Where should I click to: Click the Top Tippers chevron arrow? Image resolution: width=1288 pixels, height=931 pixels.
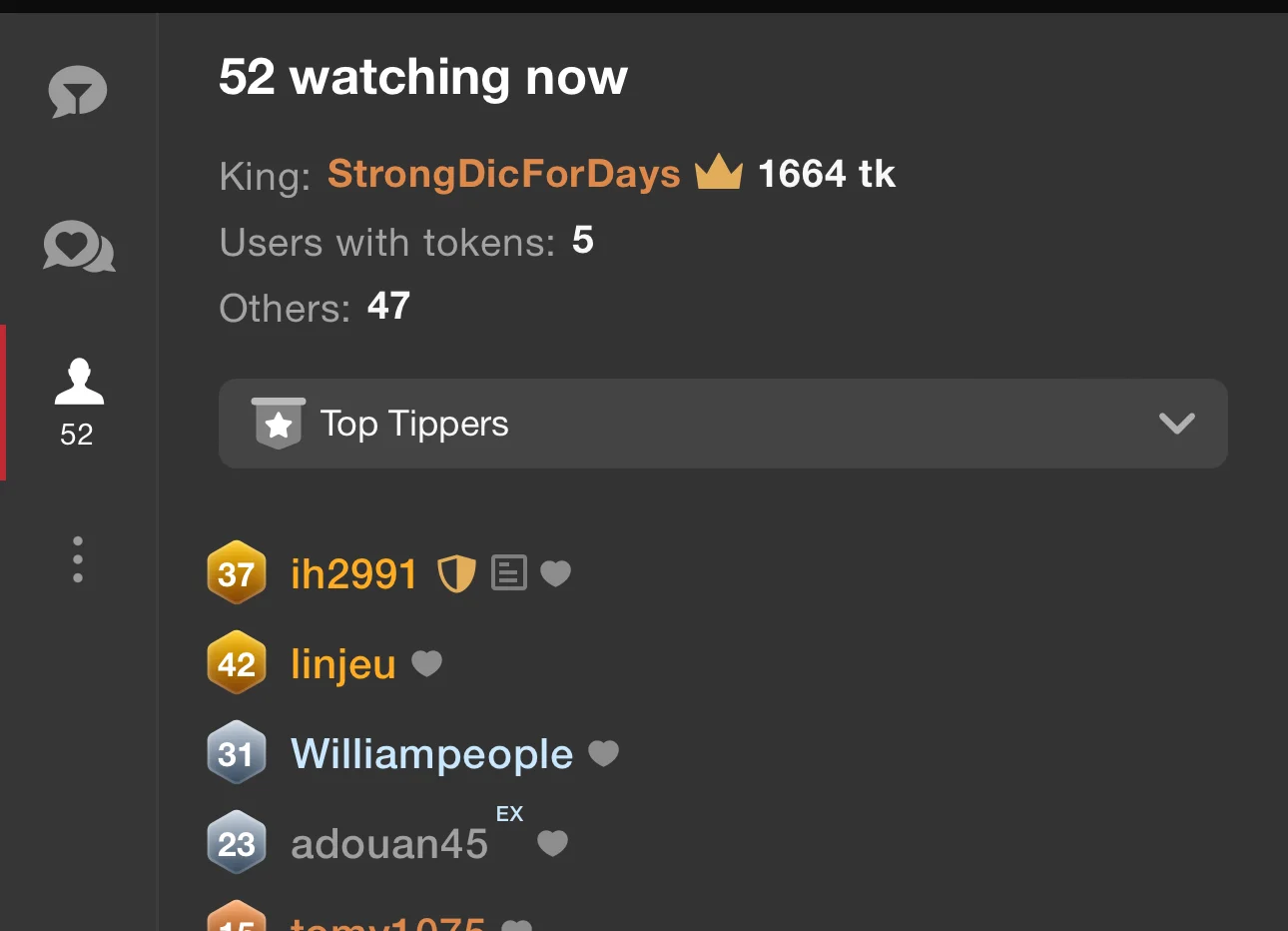[x=1177, y=424]
